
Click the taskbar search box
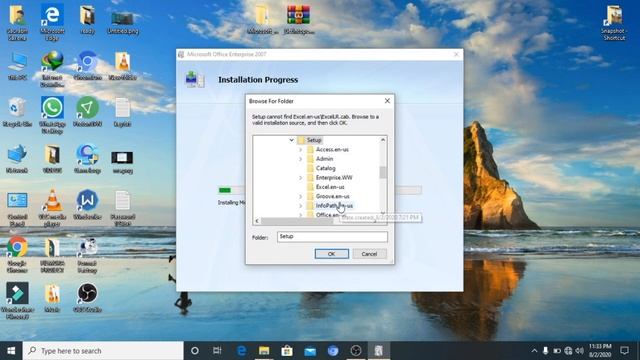click(103, 351)
